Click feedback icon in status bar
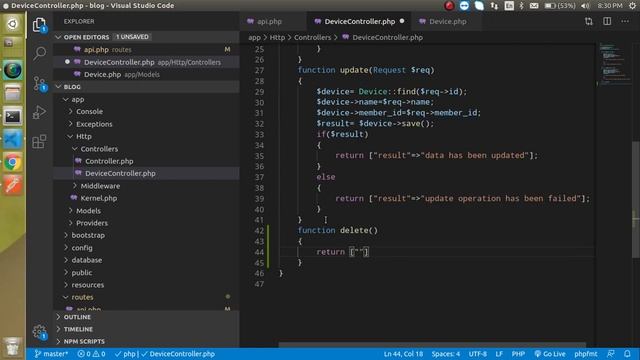The height and width of the screenshot is (360, 640). click(x=611, y=354)
